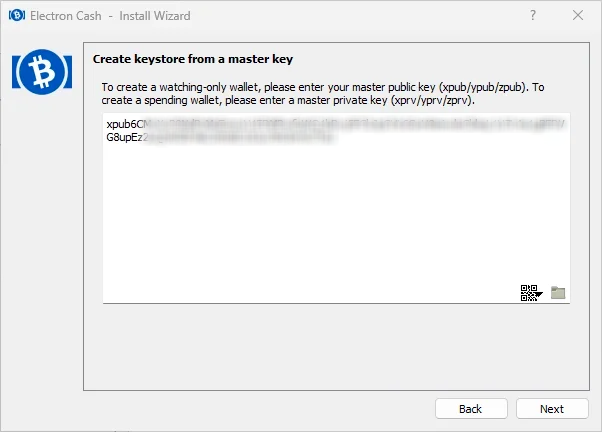Click the 'Install Wizard' title text
This screenshot has height=432, width=602.
(155, 16)
